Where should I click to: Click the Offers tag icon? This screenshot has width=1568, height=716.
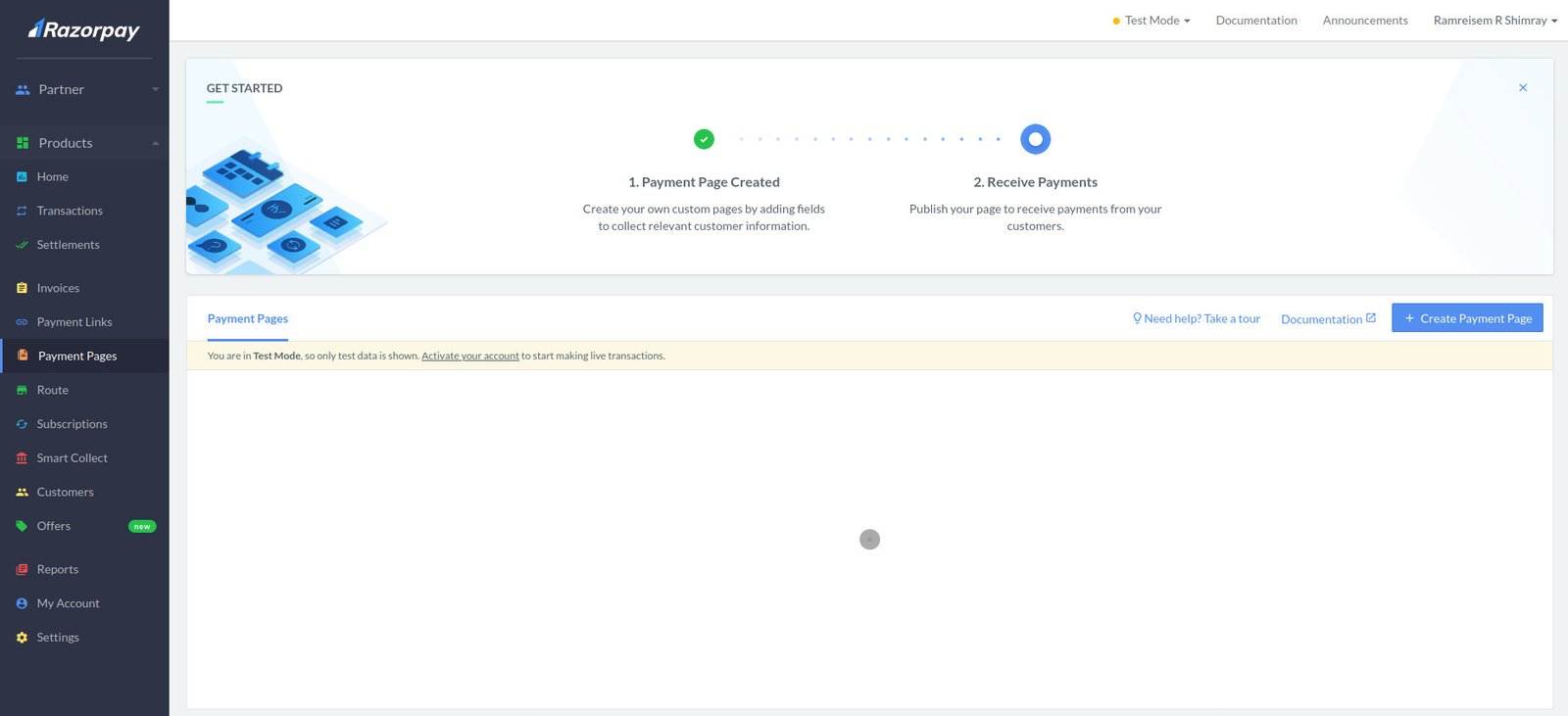[x=22, y=526]
